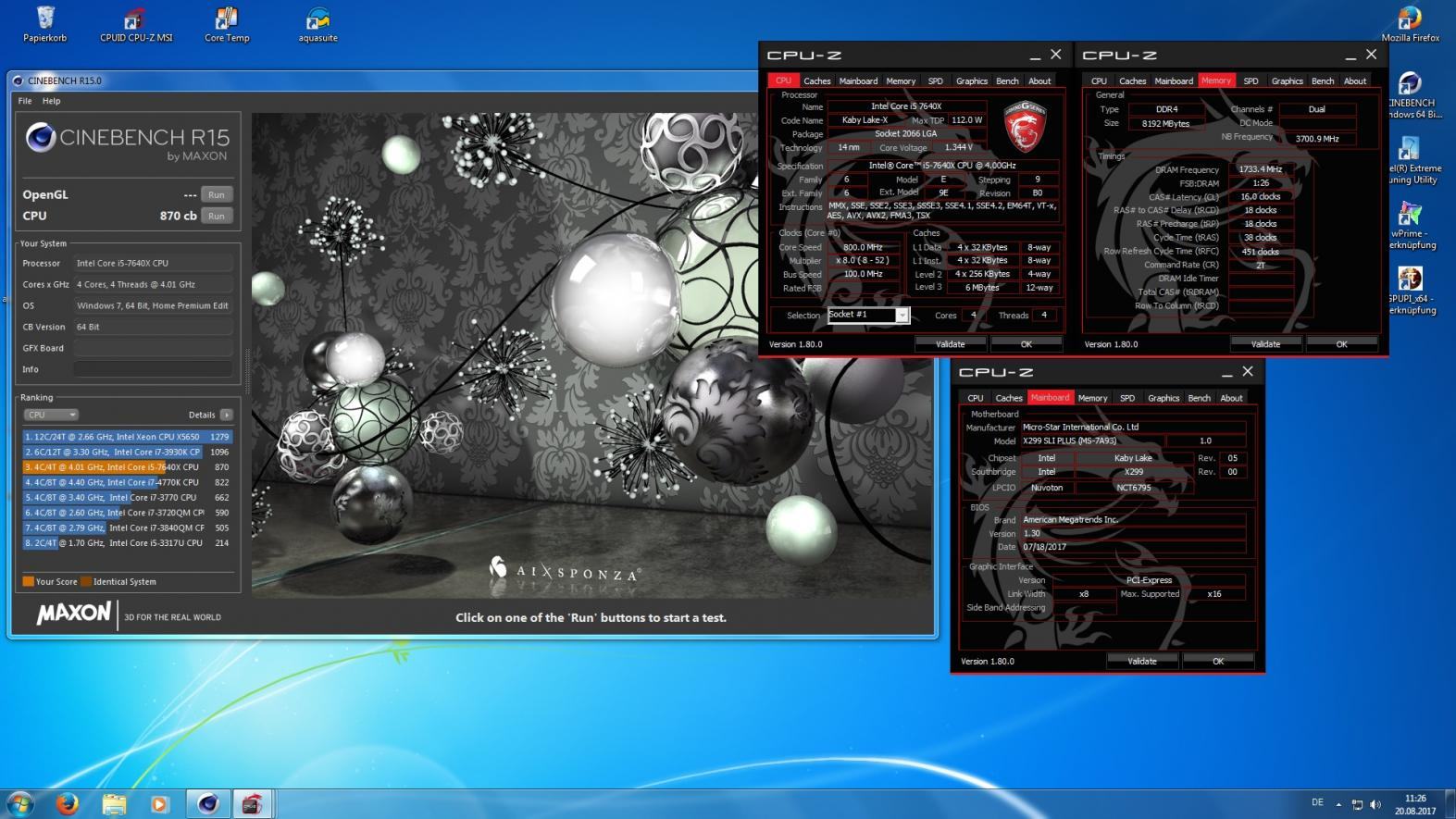Switch to Caches tab in CPU window
The image size is (1456, 819).
click(816, 81)
